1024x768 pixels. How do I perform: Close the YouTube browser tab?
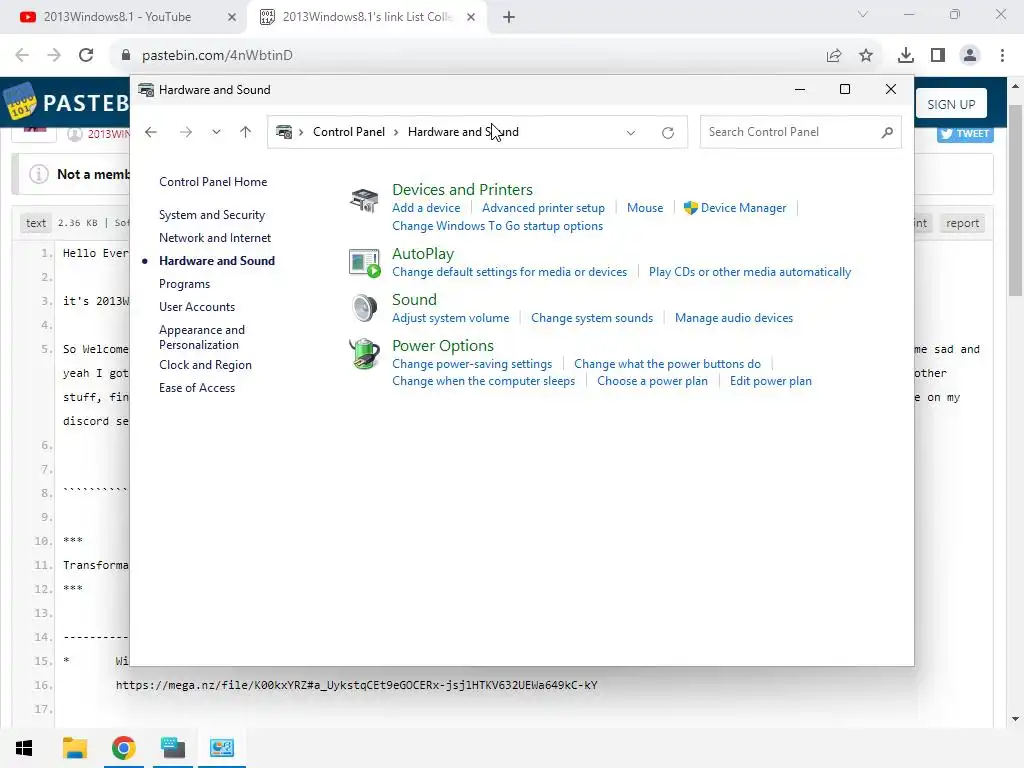[x=232, y=18]
